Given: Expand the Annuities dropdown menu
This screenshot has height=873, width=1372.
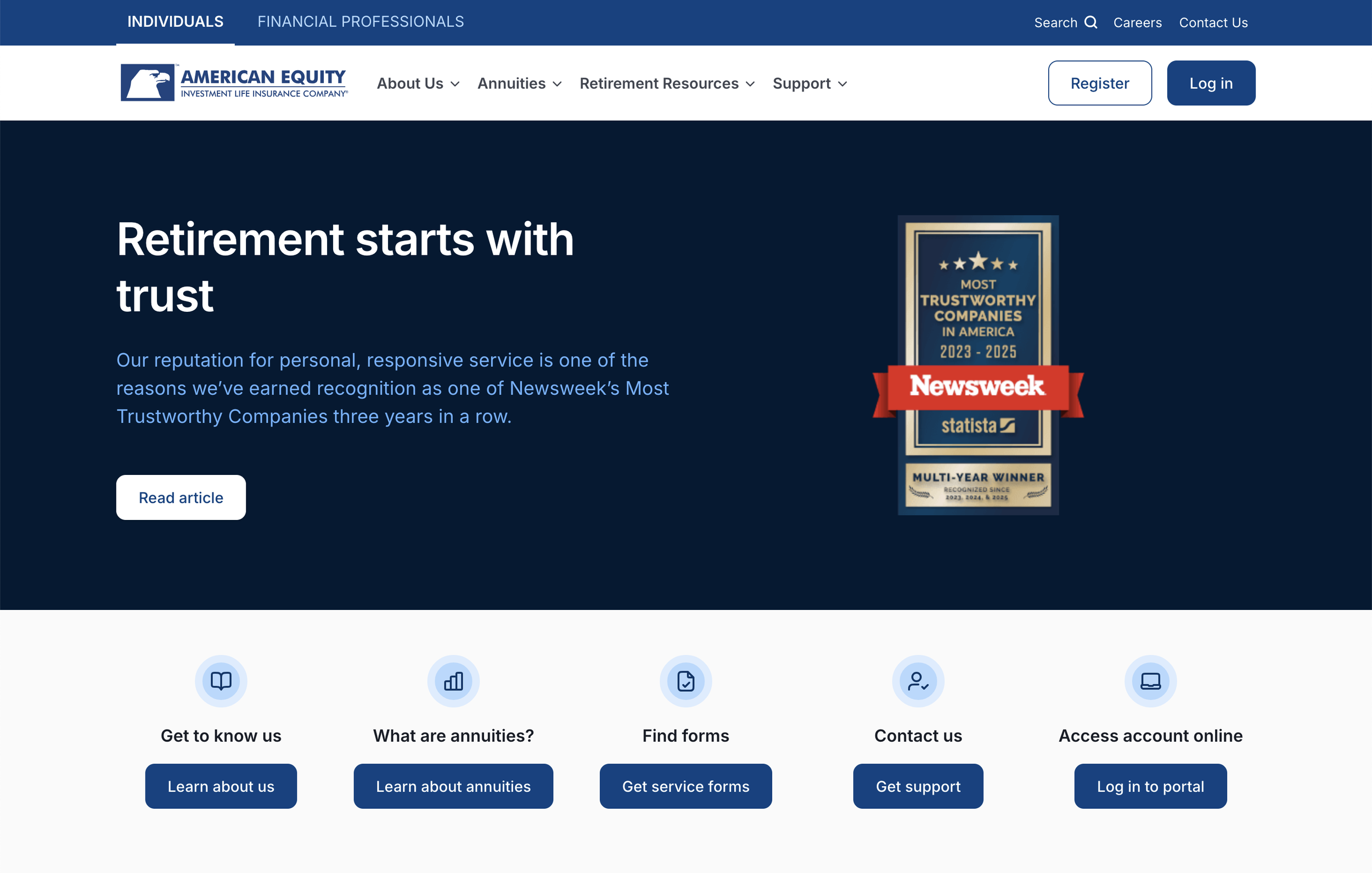Looking at the screenshot, I should tap(520, 84).
